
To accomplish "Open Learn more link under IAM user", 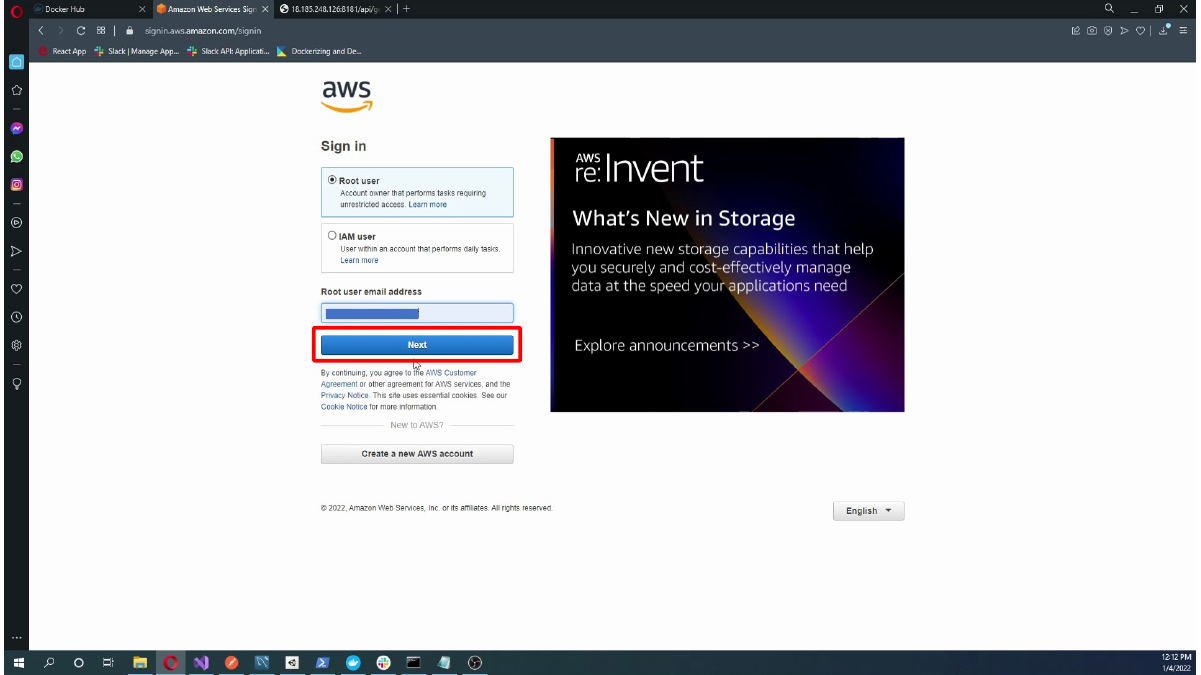I will [359, 260].
